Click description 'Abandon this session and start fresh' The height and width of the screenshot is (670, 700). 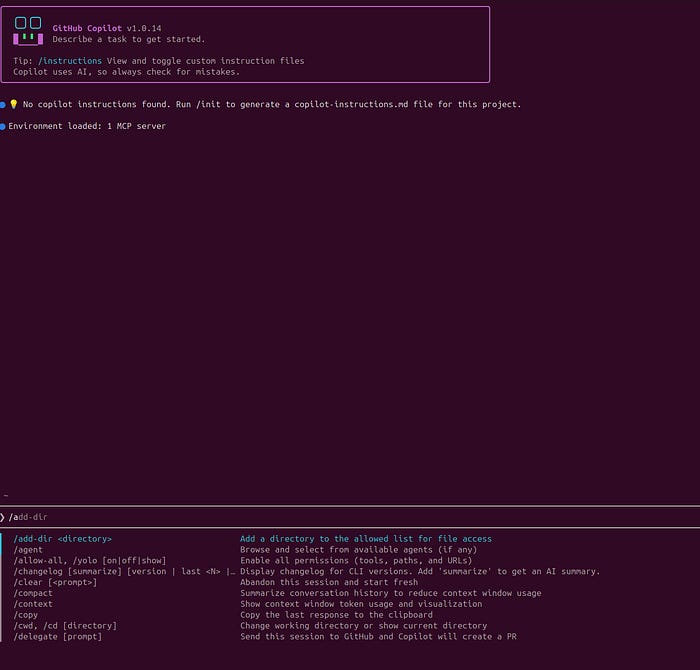pos(329,582)
